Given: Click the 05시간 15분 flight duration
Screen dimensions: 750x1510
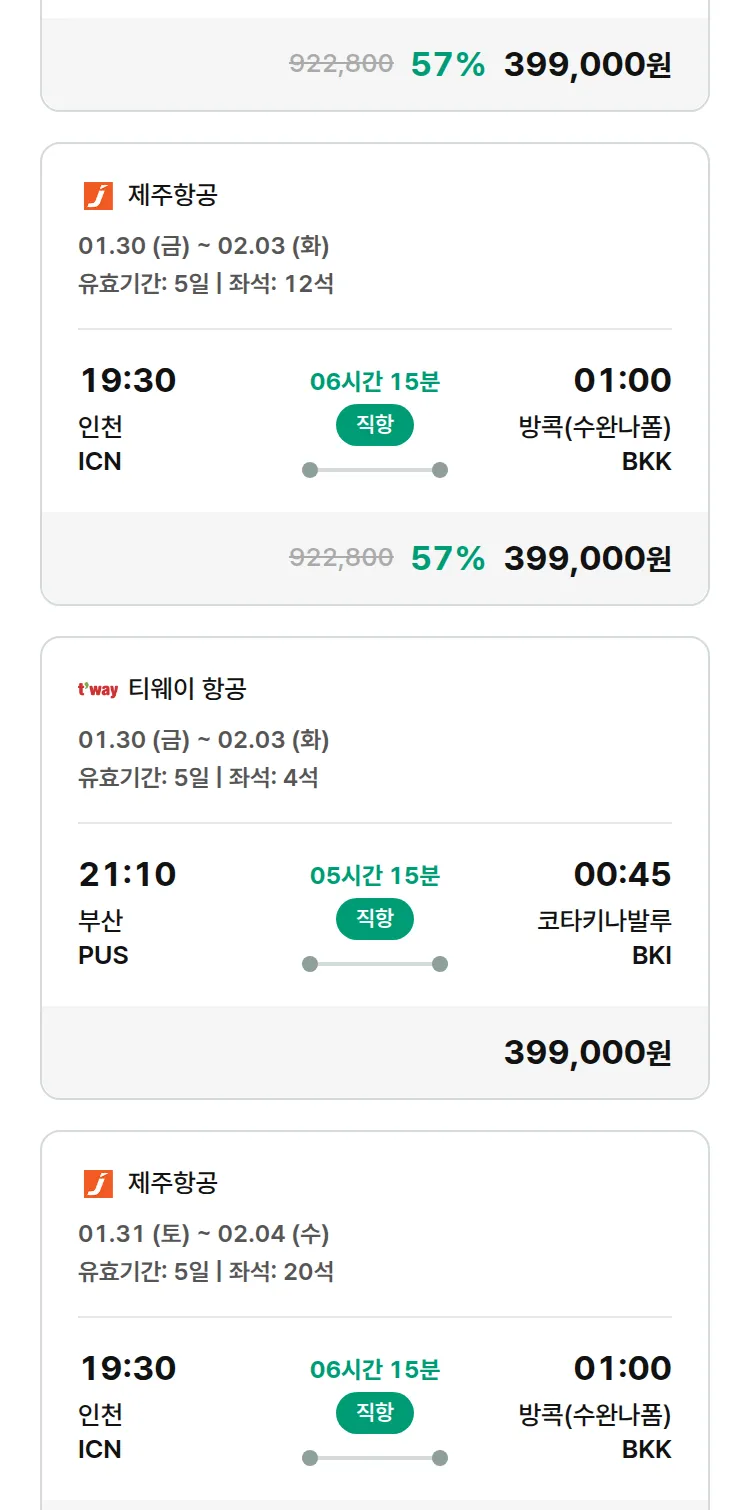Looking at the screenshot, I should [x=375, y=875].
